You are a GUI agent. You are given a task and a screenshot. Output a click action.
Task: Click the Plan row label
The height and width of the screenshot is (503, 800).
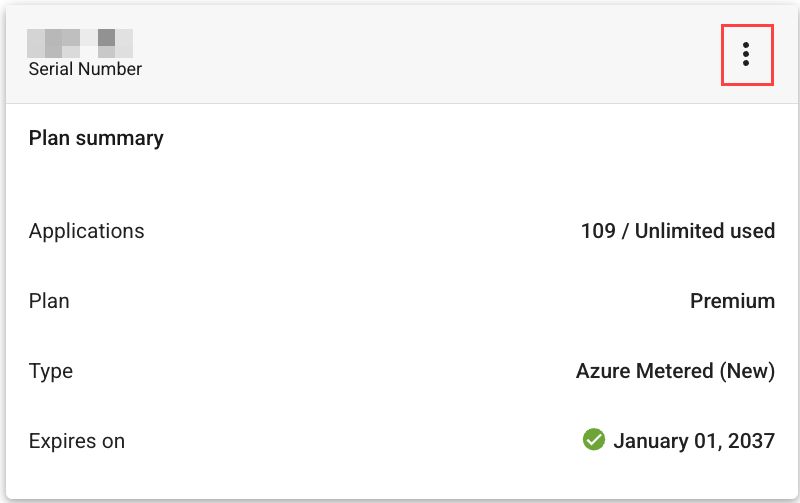(49, 301)
